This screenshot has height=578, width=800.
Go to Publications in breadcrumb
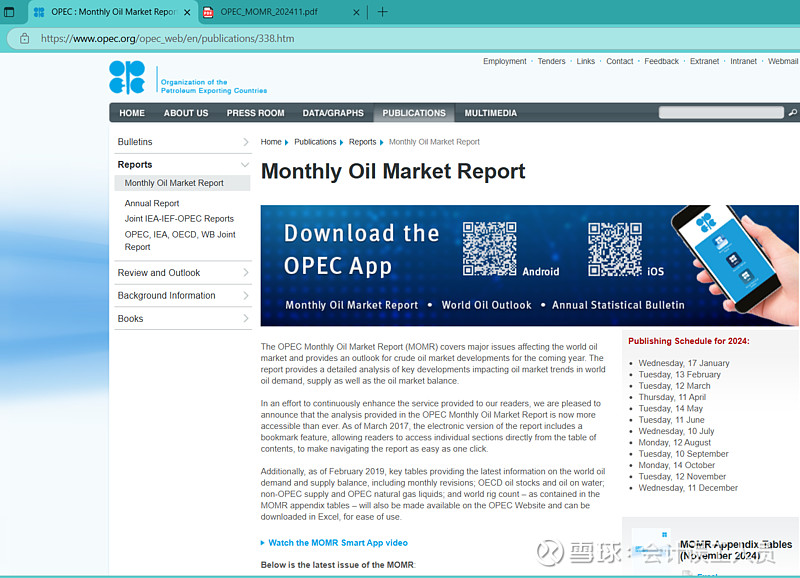click(x=315, y=142)
